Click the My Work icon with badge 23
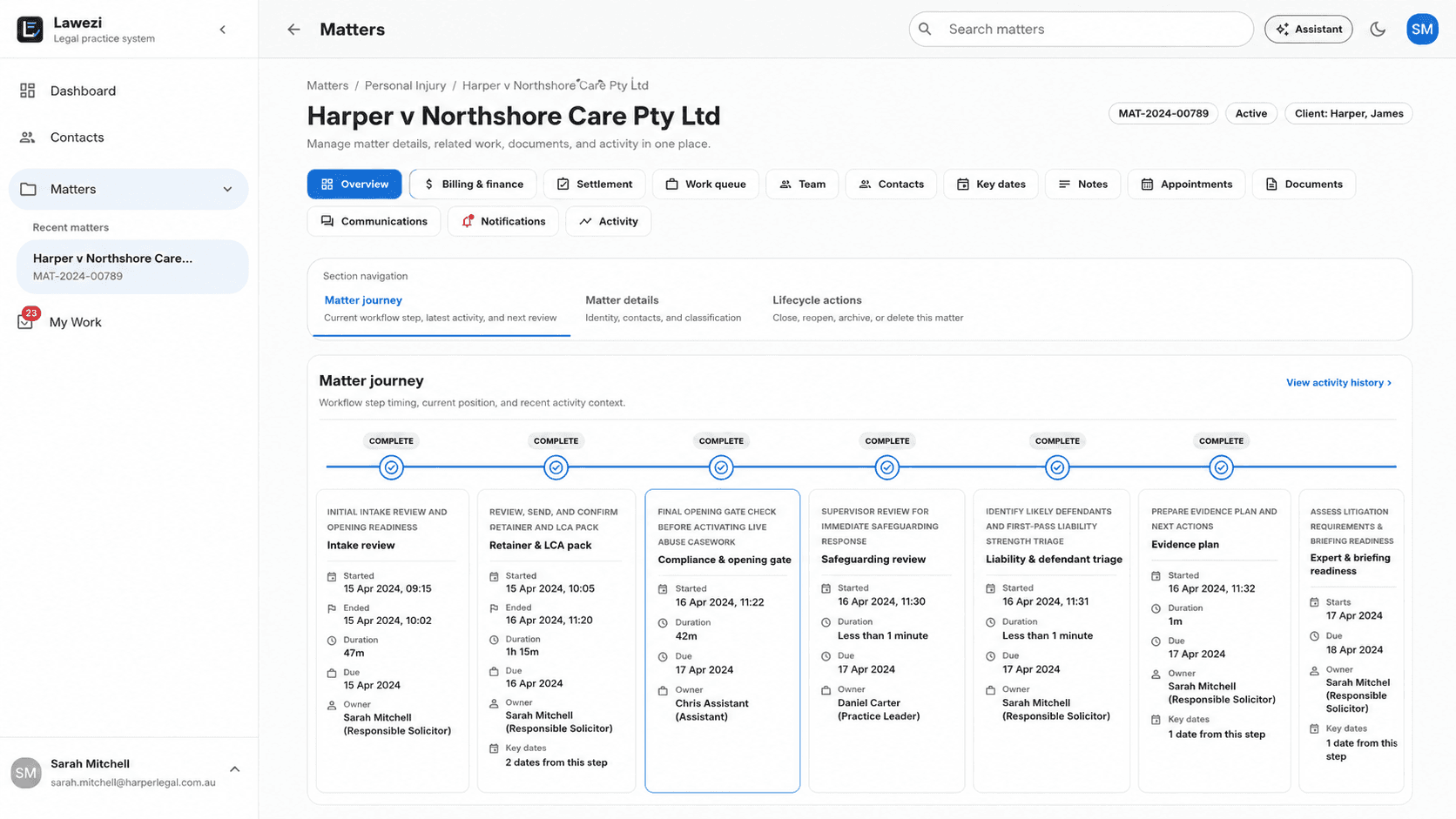Image resolution: width=1456 pixels, height=819 pixels. [x=26, y=320]
